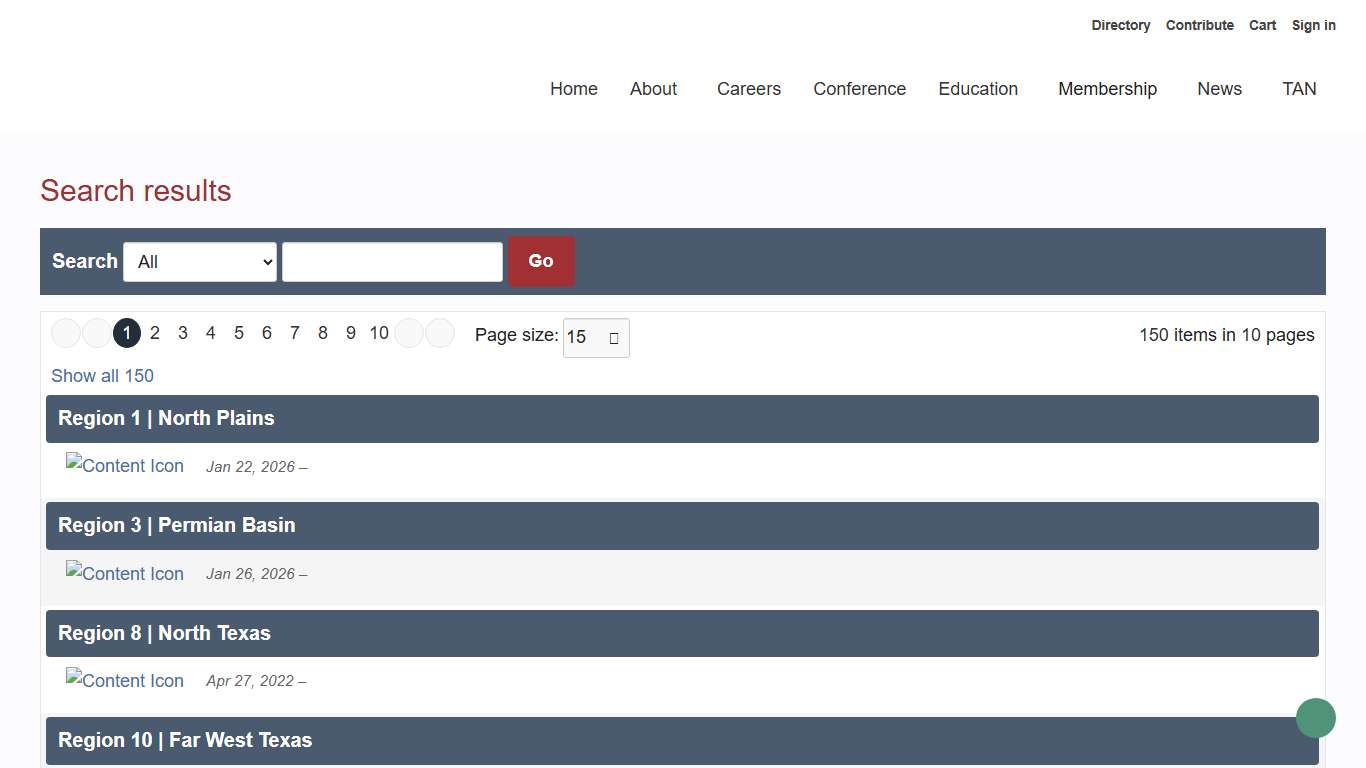The image size is (1366, 768).
Task: Go to the first page using leftmost pager button
Action: [66, 333]
